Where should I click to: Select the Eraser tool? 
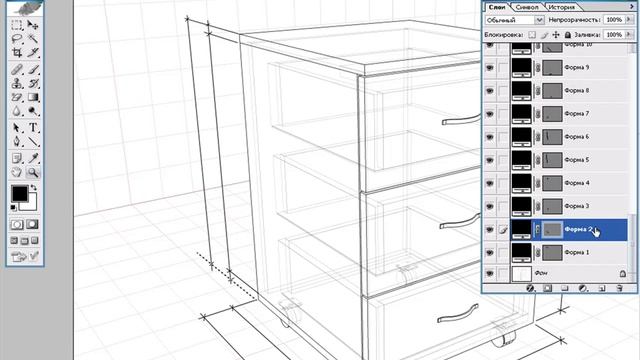point(17,97)
